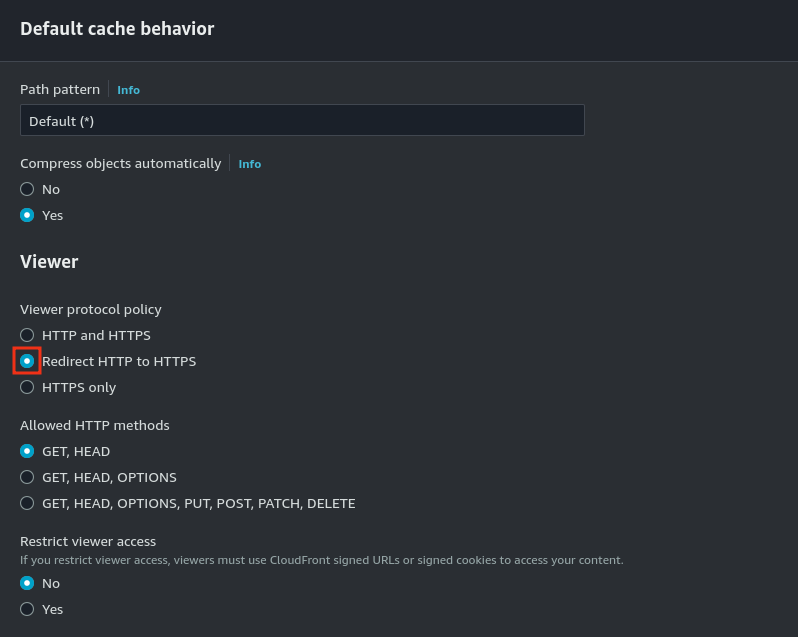Select HTTPS only protocol policy
Viewport: 798px width, 637px height.
pos(27,387)
